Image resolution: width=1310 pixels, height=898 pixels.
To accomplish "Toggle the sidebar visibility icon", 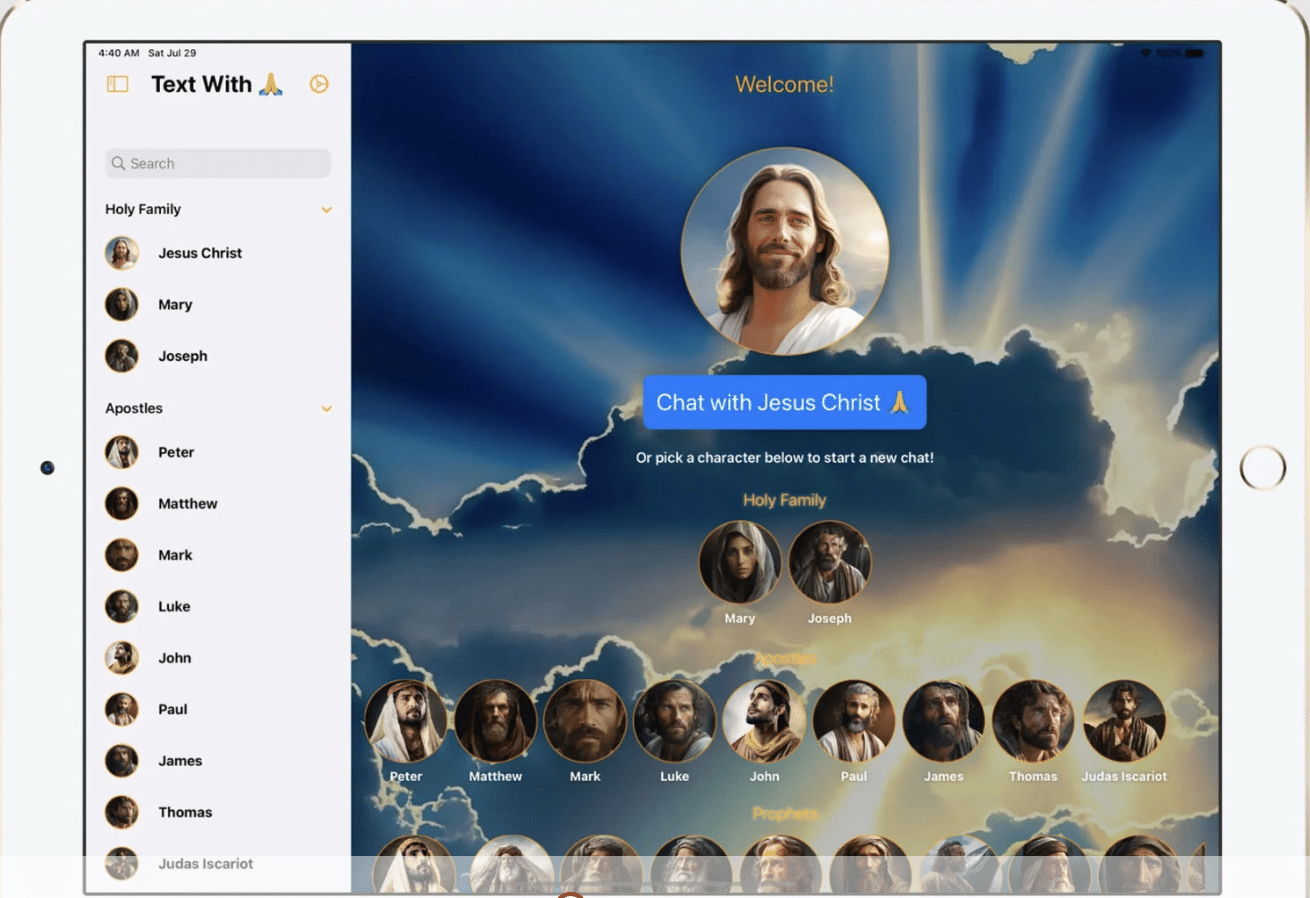I will pyautogui.click(x=117, y=84).
